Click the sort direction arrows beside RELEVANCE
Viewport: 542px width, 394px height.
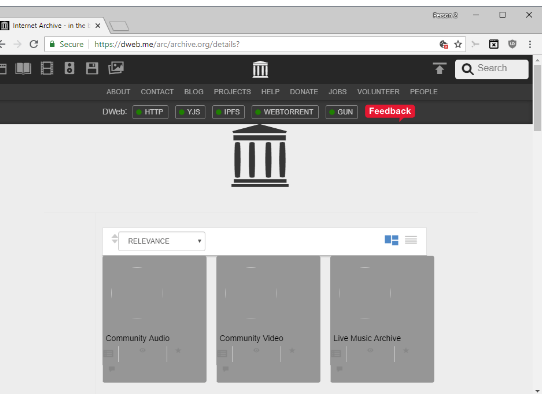tap(114, 239)
